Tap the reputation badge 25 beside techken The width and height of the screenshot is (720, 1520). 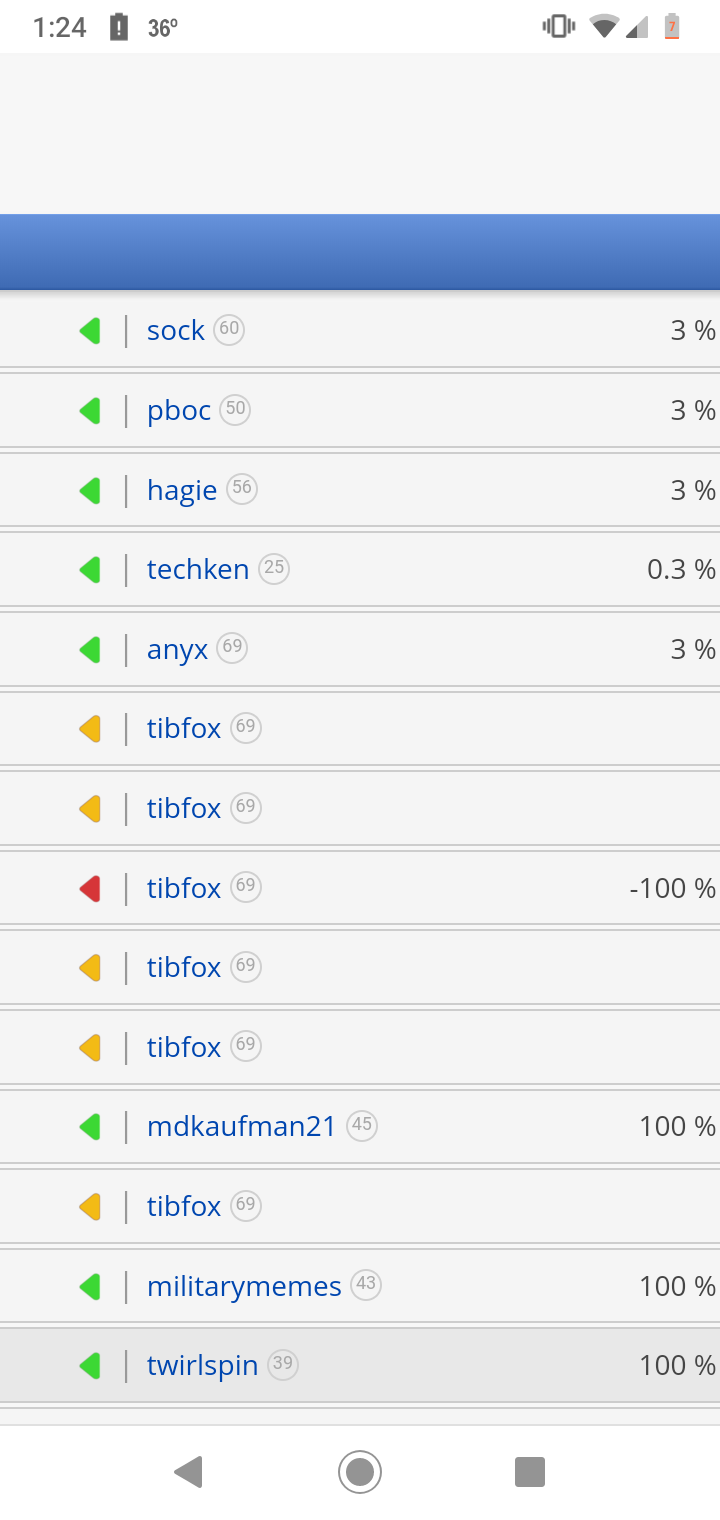(274, 568)
